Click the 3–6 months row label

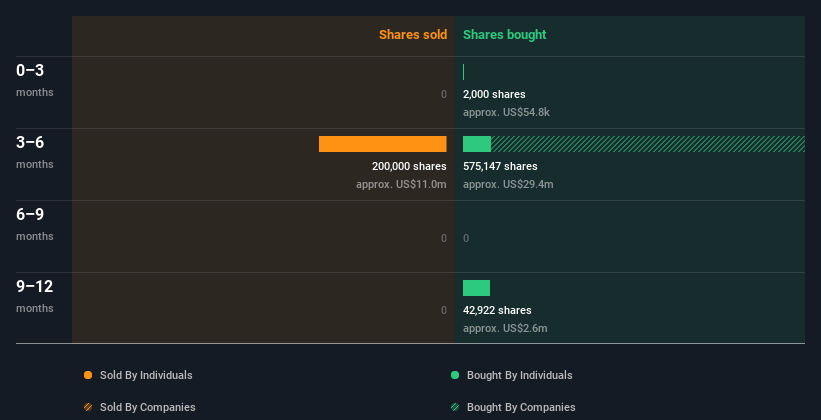tap(35, 152)
